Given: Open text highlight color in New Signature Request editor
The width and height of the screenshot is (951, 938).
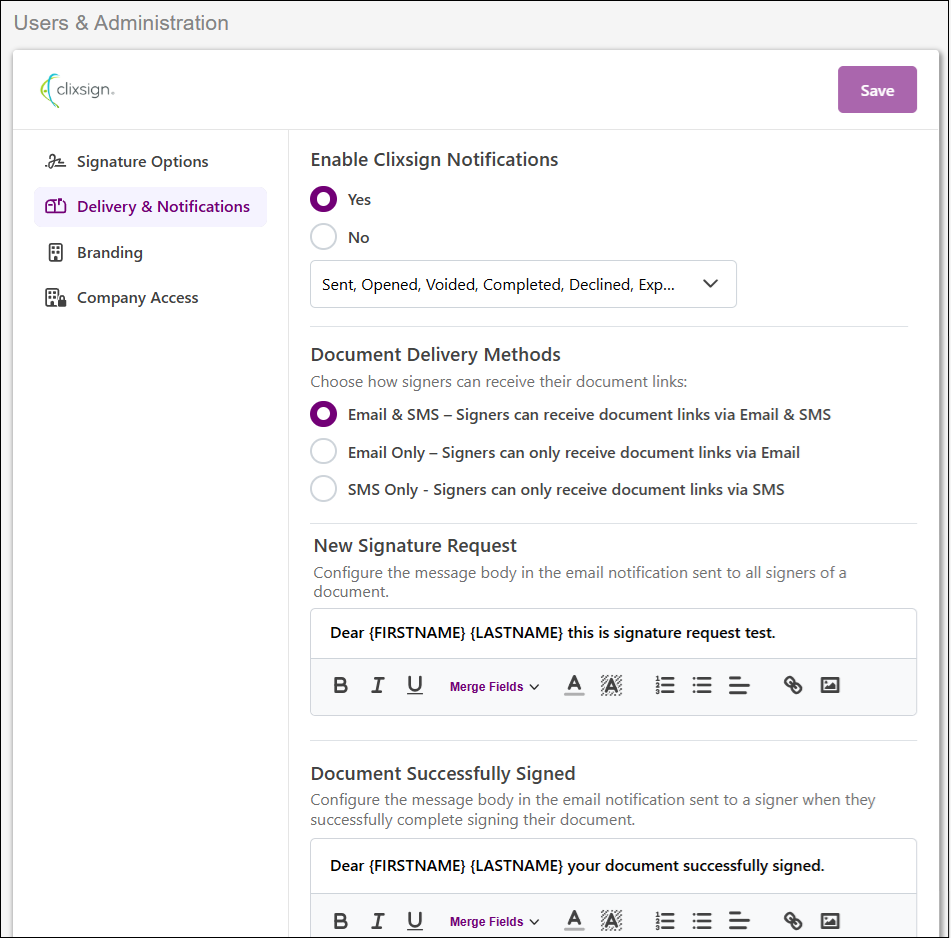Looking at the screenshot, I should (x=611, y=685).
